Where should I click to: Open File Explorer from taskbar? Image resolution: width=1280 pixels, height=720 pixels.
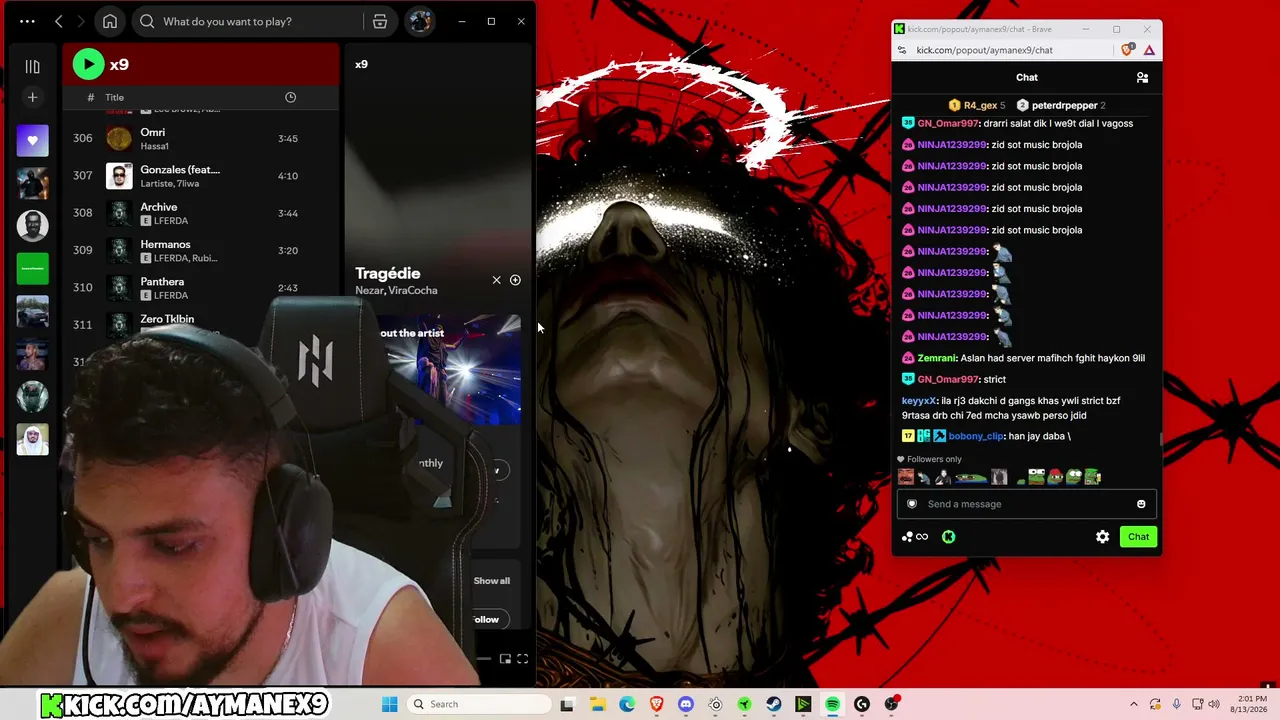597,704
